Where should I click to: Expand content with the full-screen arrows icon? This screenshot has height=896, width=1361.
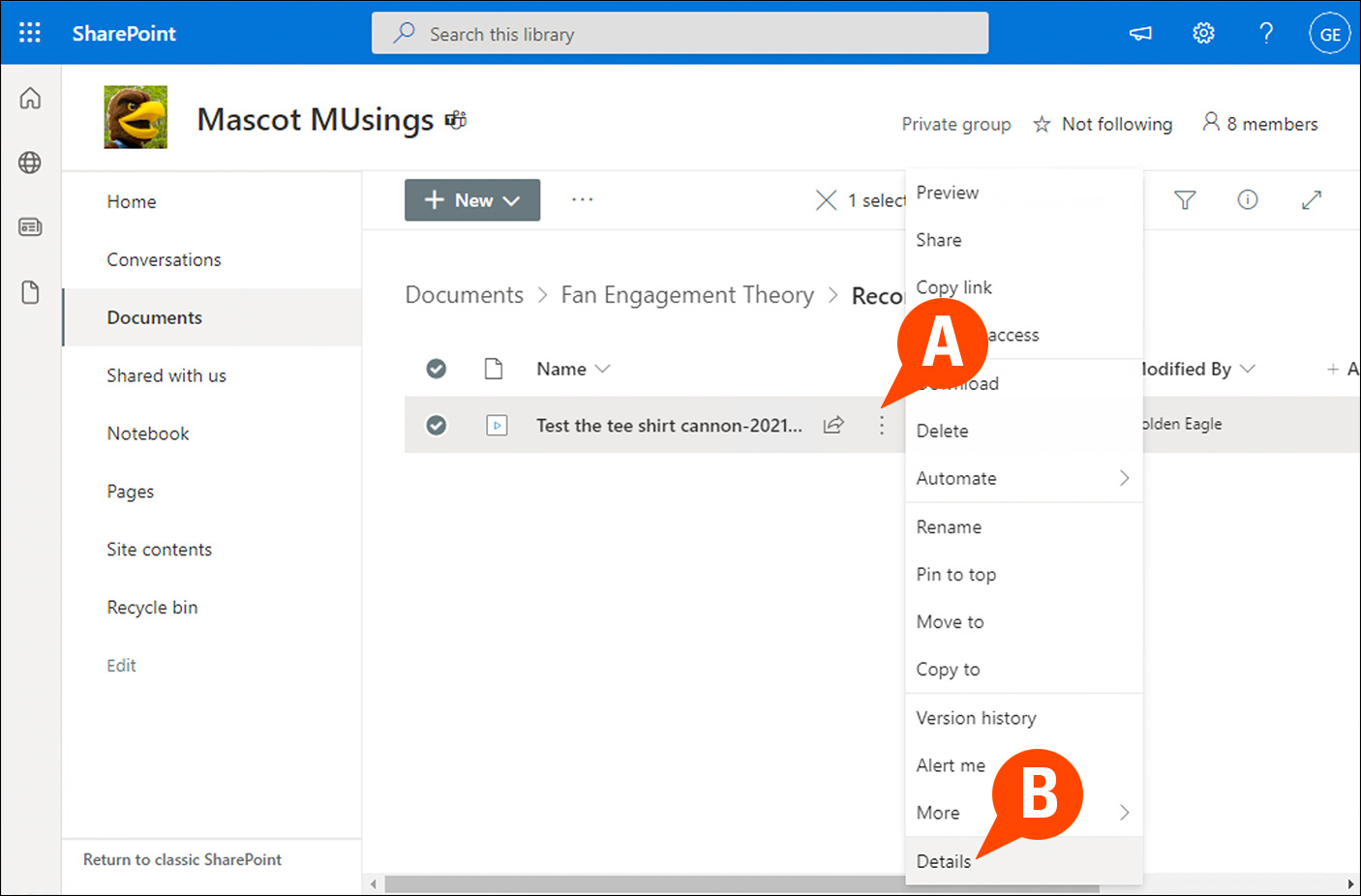(x=1312, y=200)
